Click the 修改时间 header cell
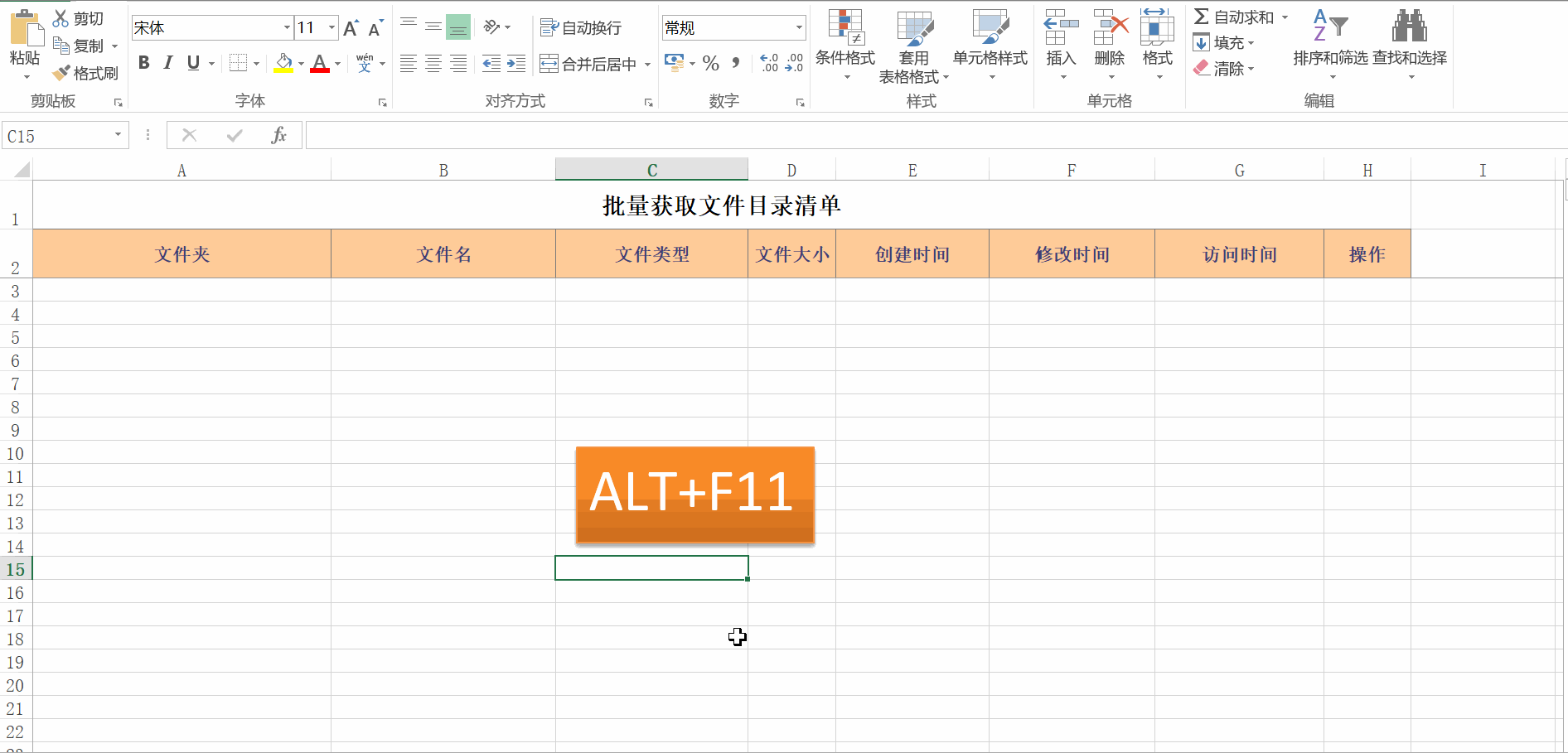This screenshot has height=753, width=1568. (1072, 254)
